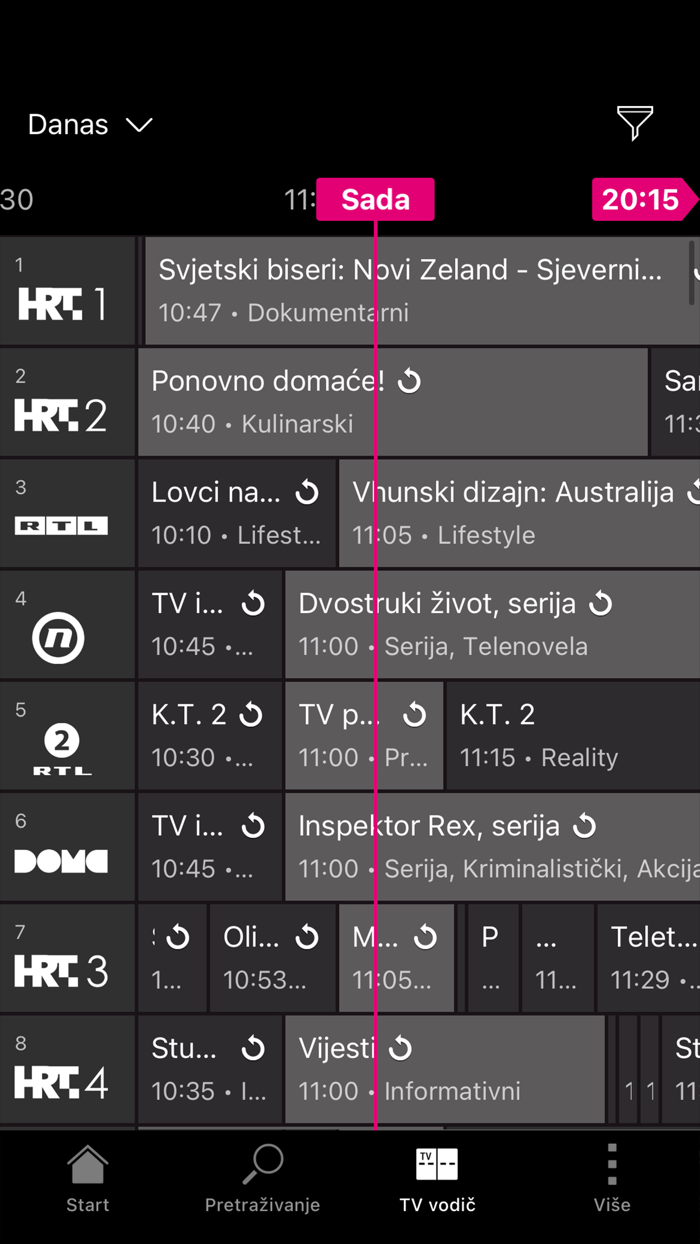
Task: Open Svjetski biseri: Novi Zeland program
Action: tap(400, 290)
